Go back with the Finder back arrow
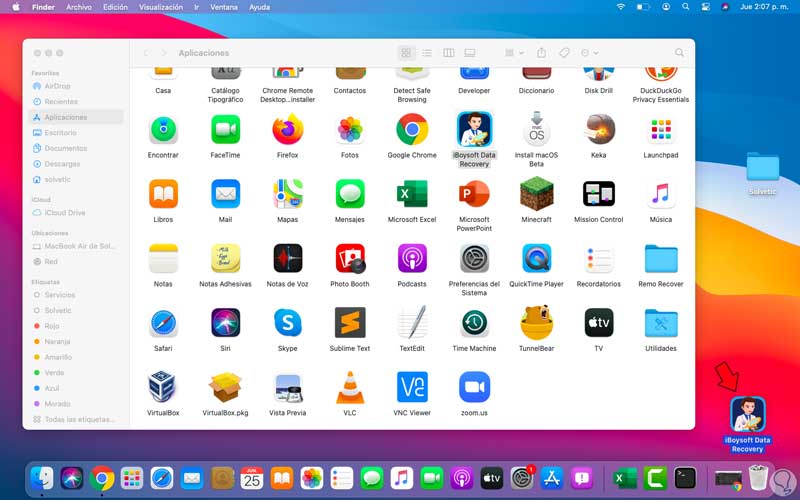 click(x=146, y=53)
